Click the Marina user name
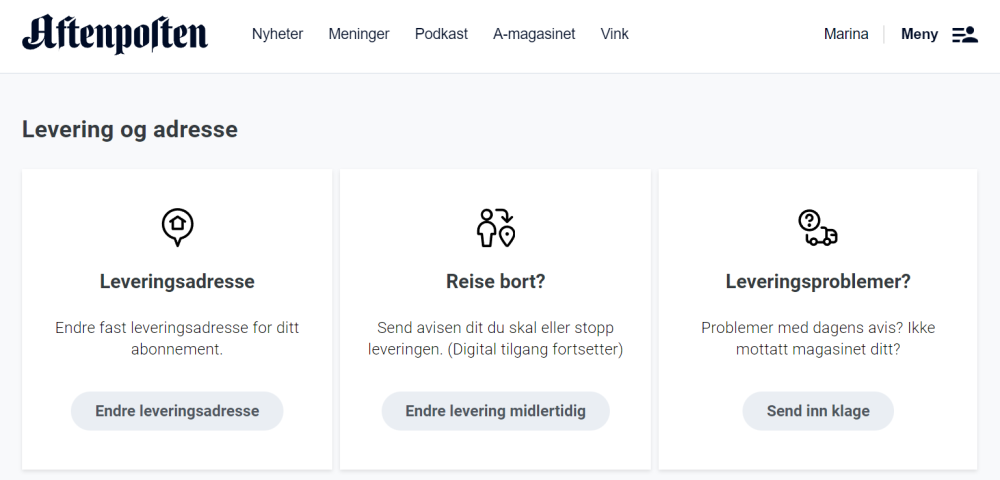The image size is (1000, 480). click(x=846, y=34)
